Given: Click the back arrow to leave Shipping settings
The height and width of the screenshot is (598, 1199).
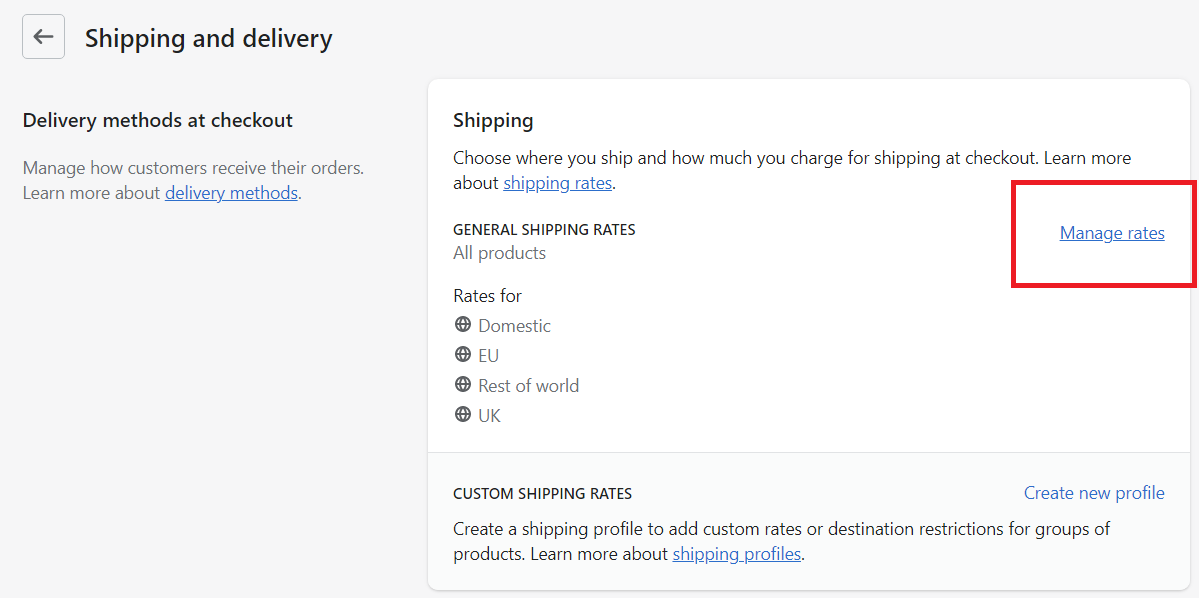Looking at the screenshot, I should pyautogui.click(x=43, y=36).
